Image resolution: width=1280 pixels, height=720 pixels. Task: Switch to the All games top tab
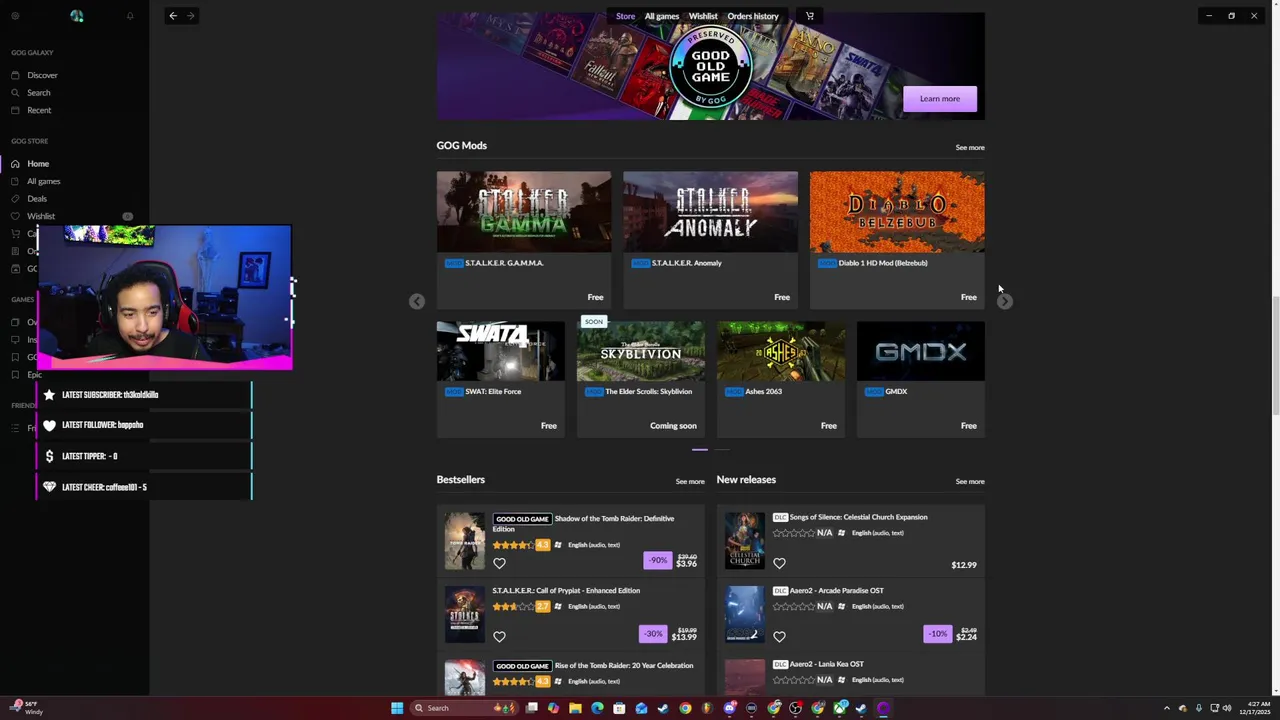point(662,16)
